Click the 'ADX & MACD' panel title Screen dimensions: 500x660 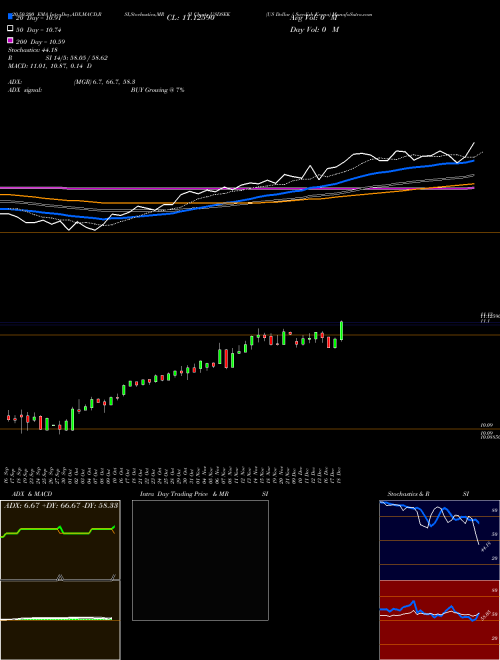pos(32,494)
